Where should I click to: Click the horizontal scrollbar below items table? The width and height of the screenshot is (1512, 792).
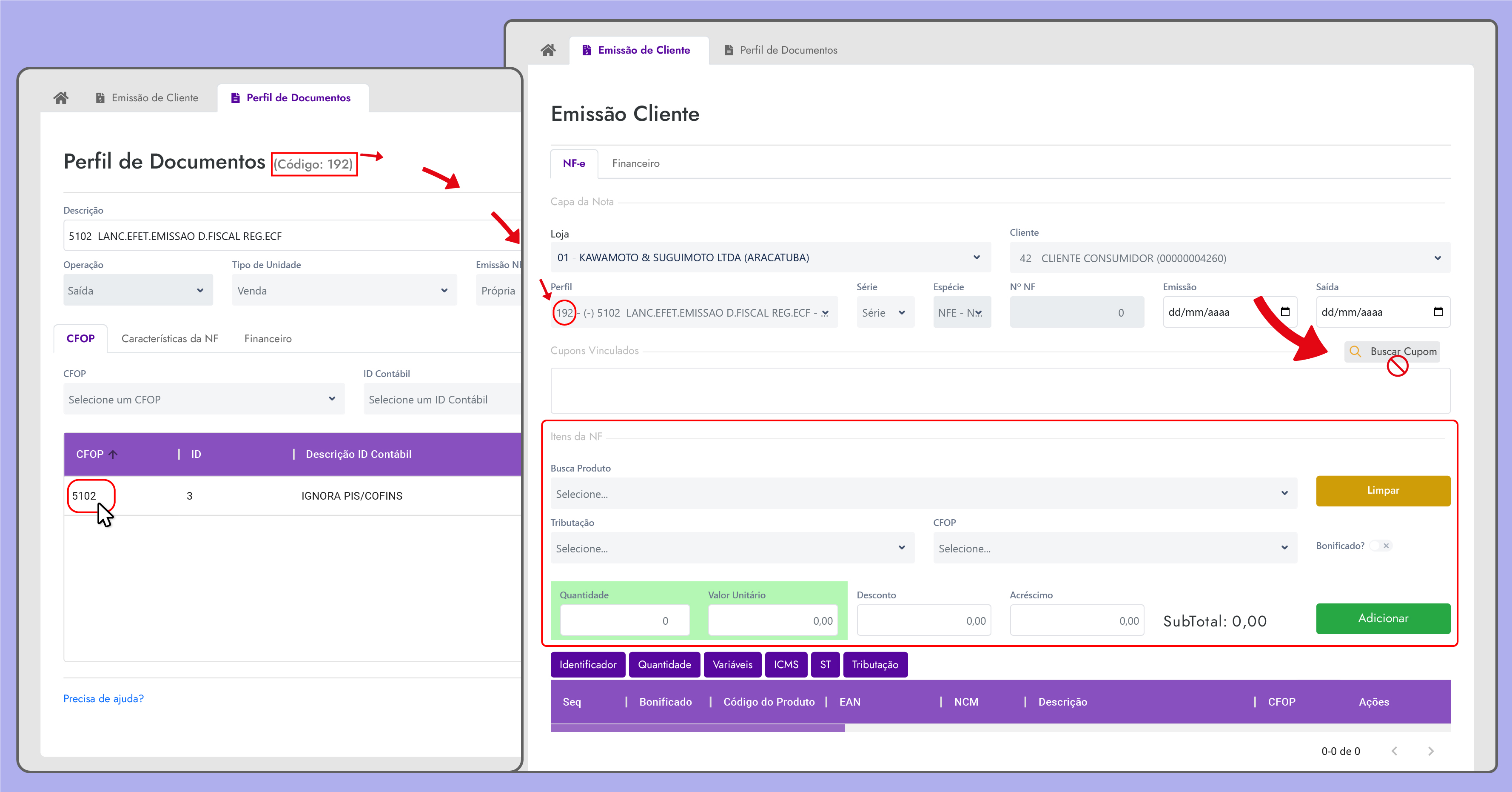[x=697, y=728]
